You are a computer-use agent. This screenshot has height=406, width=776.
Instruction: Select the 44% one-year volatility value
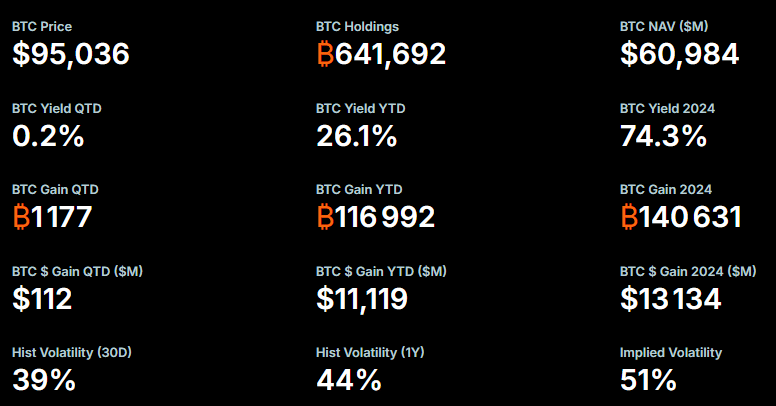349,380
